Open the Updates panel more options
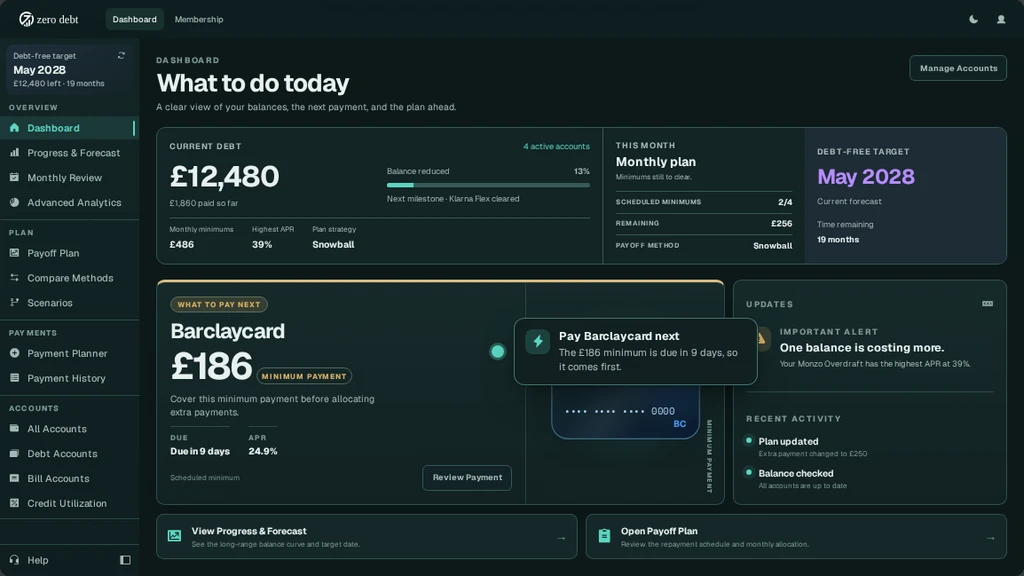Screen dimensions: 1024x576 [x=987, y=304]
